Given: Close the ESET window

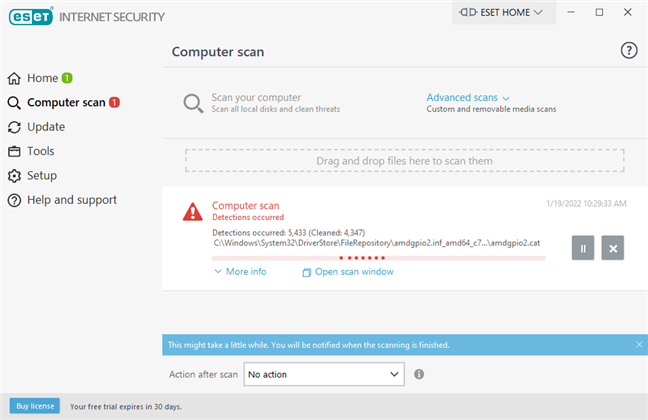Looking at the screenshot, I should pos(627,12).
